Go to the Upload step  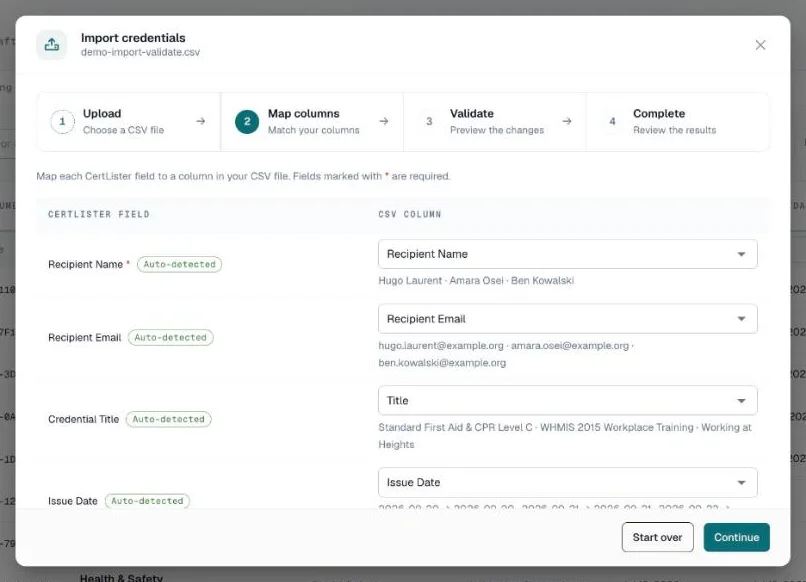pyautogui.click(x=129, y=121)
